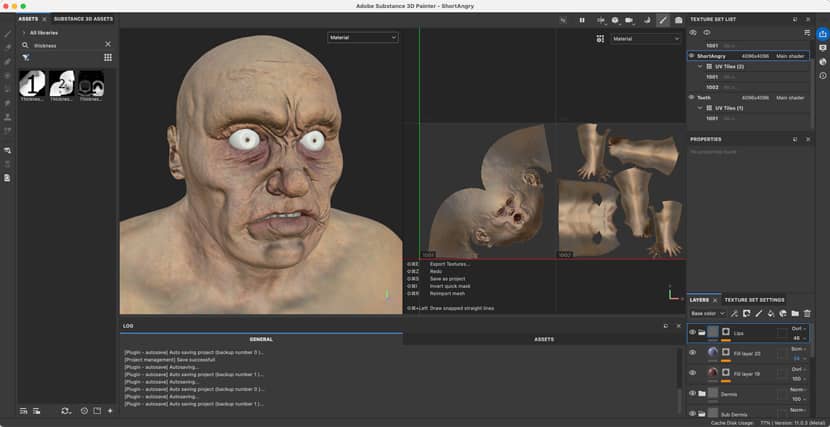Open blend mode dropdown for Fill layer 19
This screenshot has height=427, width=830.
(x=799, y=369)
